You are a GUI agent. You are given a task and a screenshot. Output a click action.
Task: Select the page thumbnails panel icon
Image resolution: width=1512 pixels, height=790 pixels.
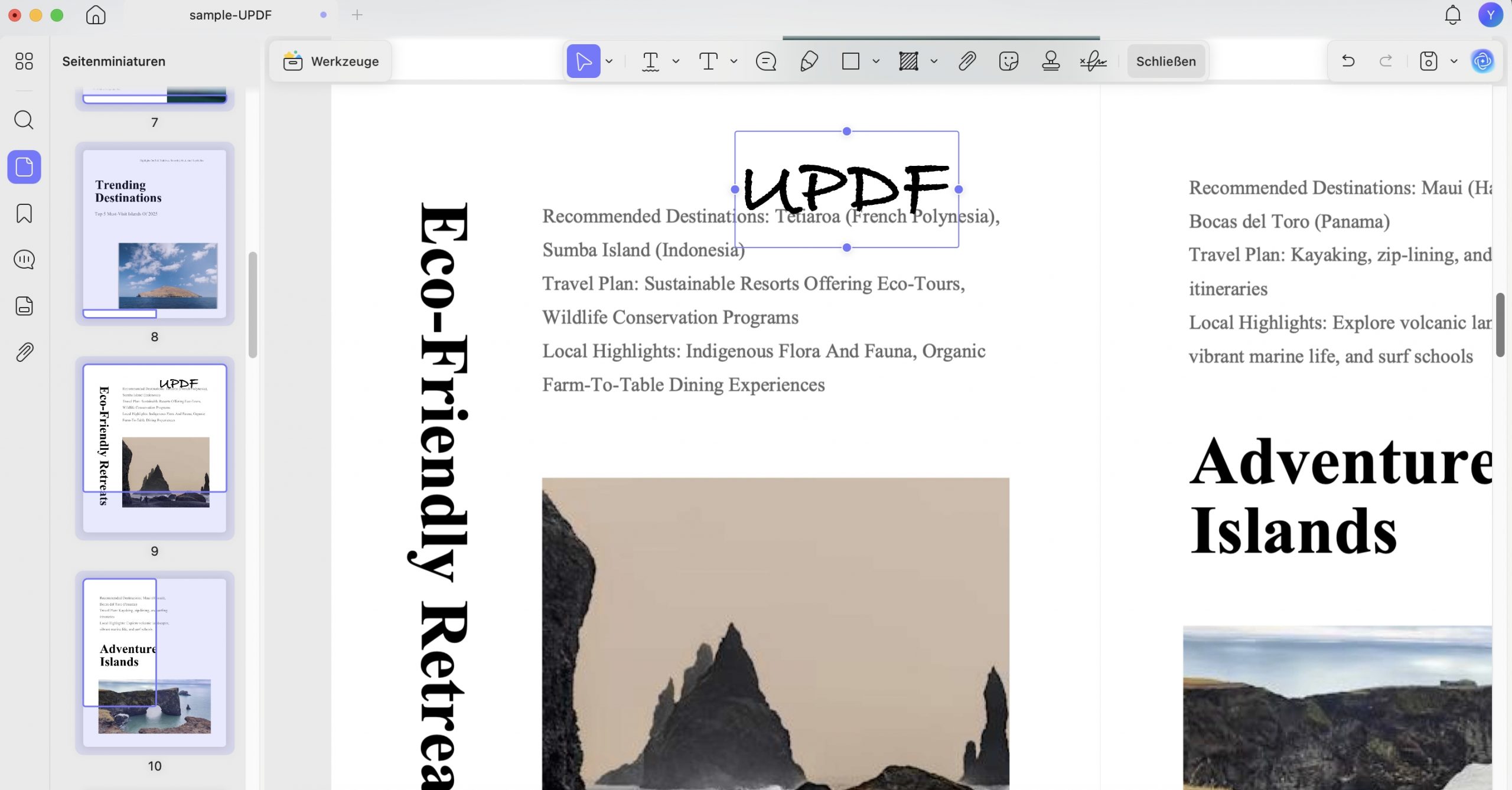[x=24, y=167]
